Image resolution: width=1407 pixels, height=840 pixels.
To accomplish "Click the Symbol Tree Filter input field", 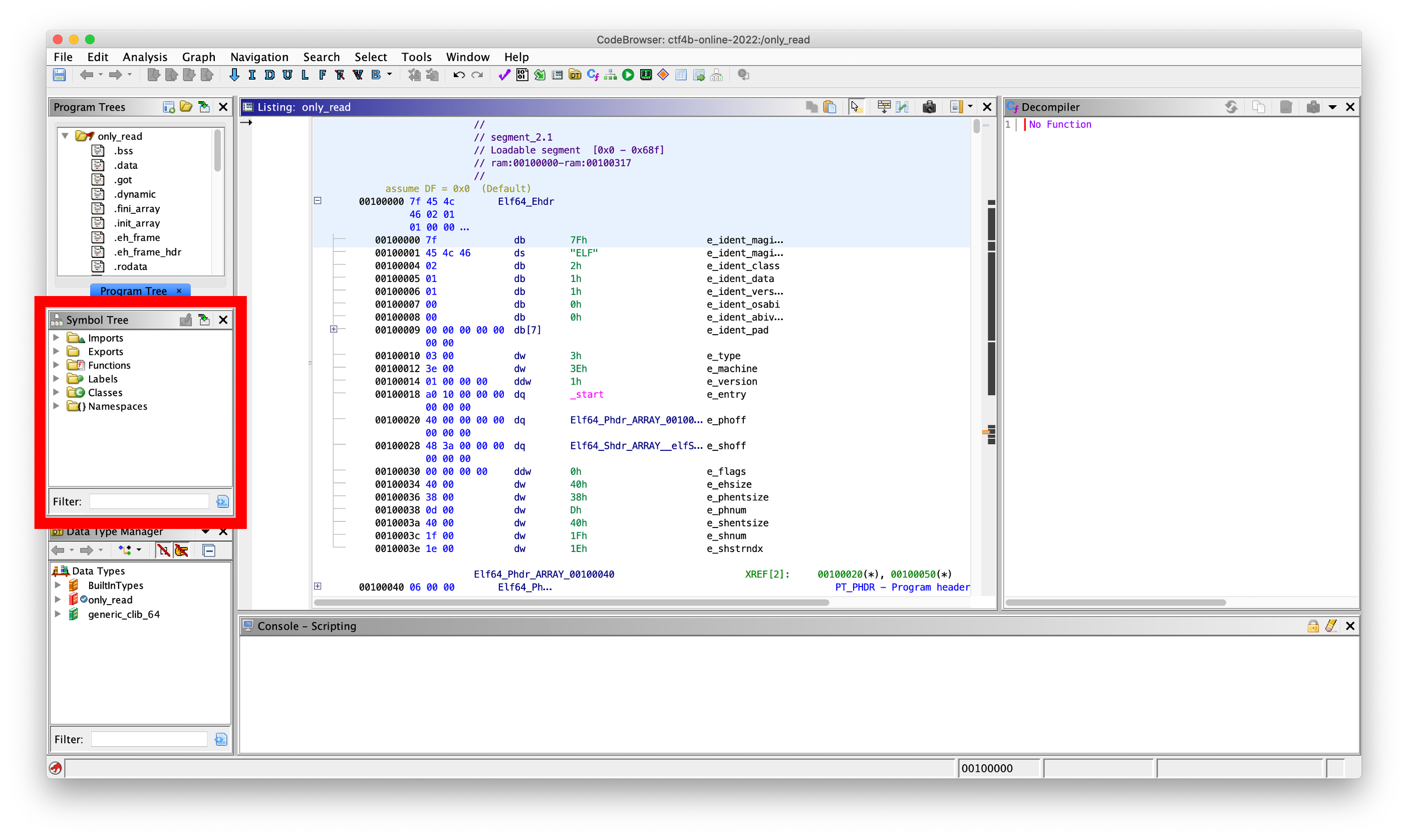I will (149, 501).
